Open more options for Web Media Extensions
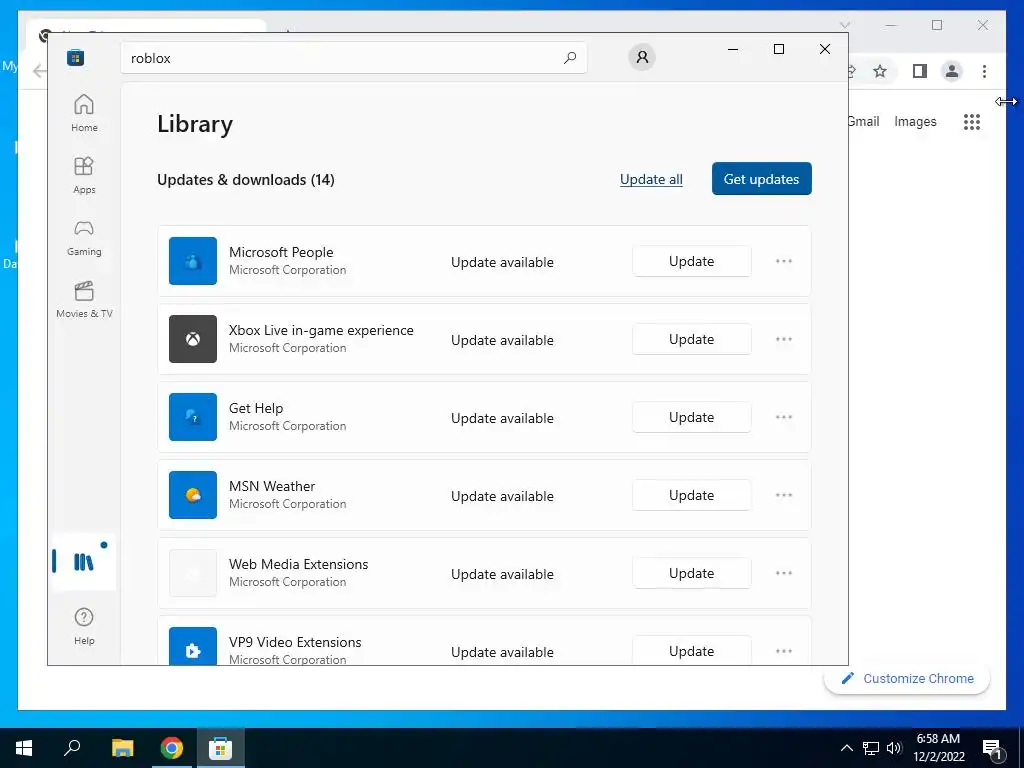 (784, 573)
